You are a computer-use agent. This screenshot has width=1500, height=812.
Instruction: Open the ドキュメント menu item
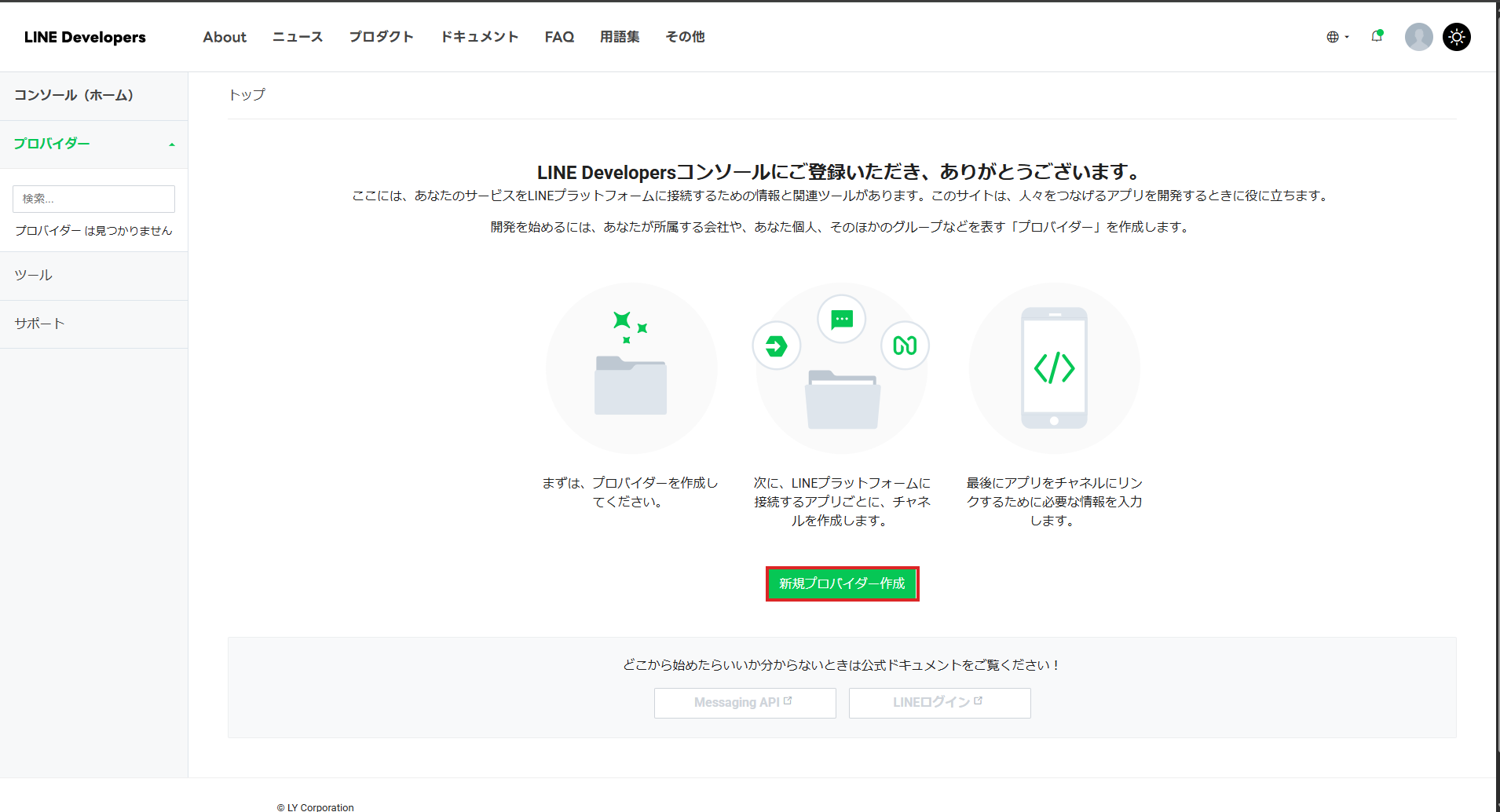(479, 37)
